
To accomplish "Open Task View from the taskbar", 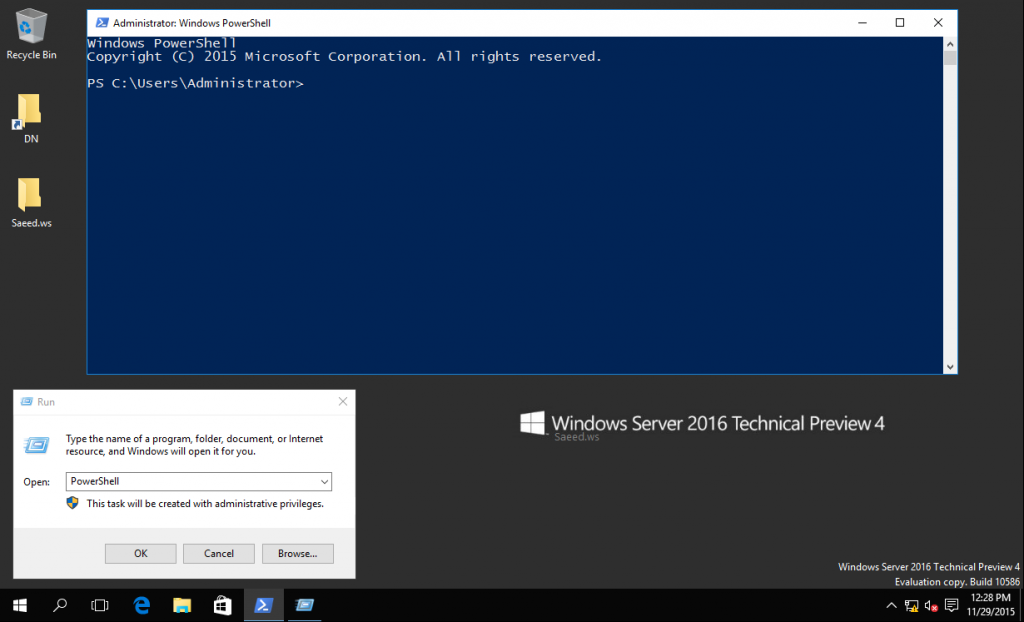I will pos(99,606).
